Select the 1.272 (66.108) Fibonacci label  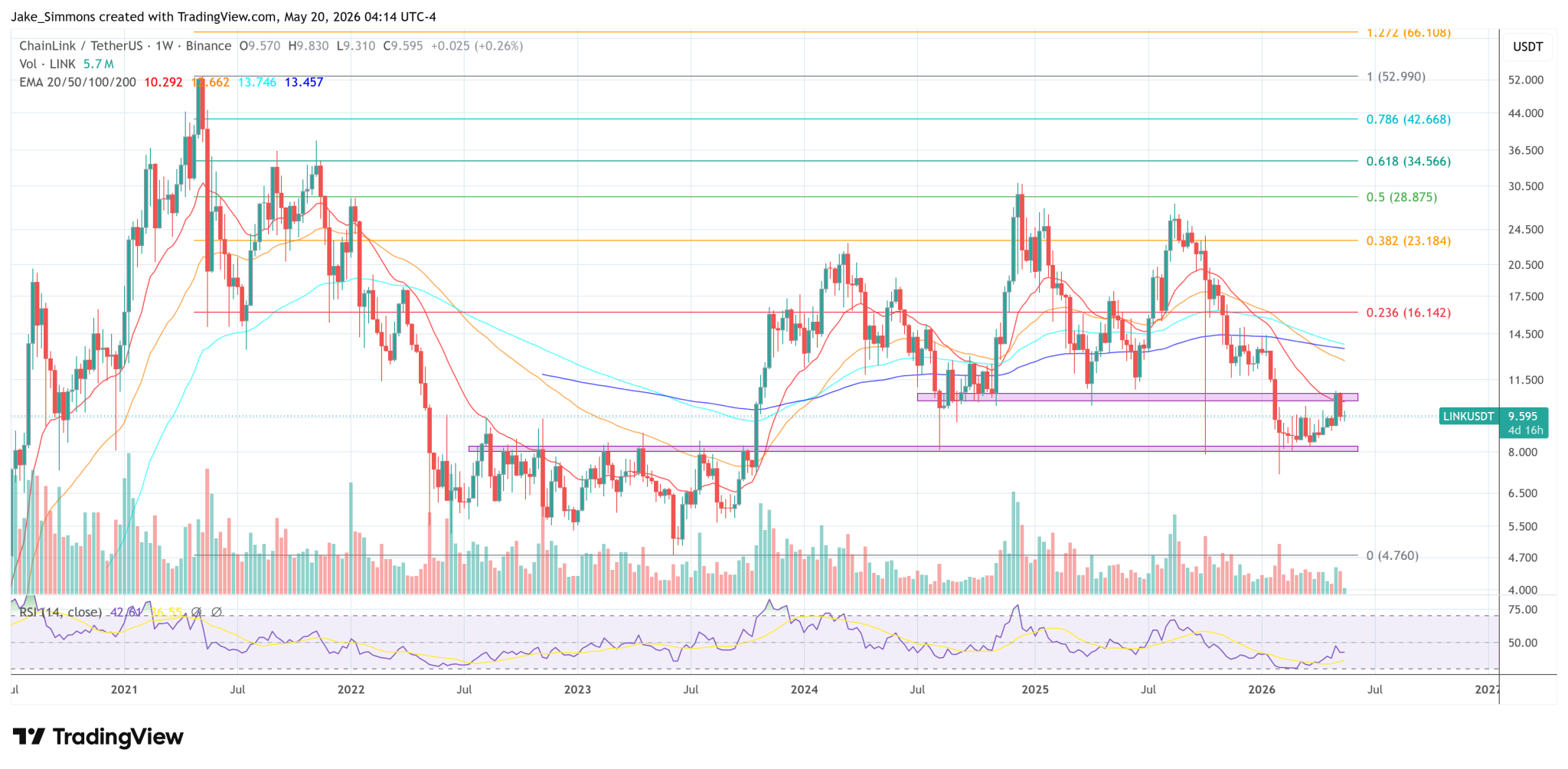click(1409, 33)
